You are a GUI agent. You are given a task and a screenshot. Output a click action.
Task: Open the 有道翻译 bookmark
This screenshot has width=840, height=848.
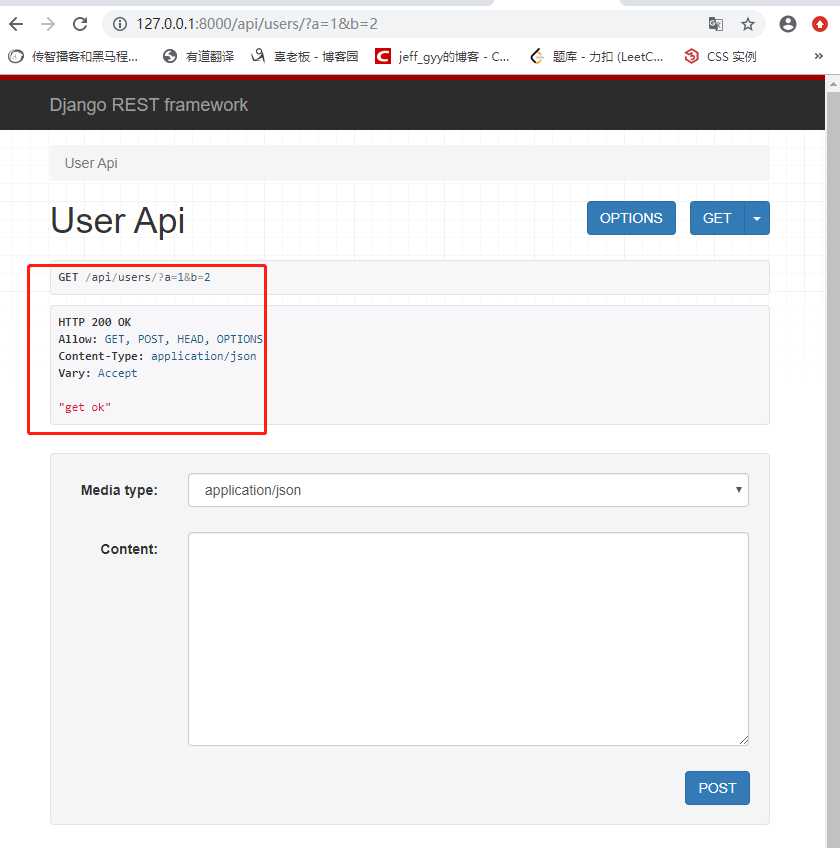pos(199,56)
